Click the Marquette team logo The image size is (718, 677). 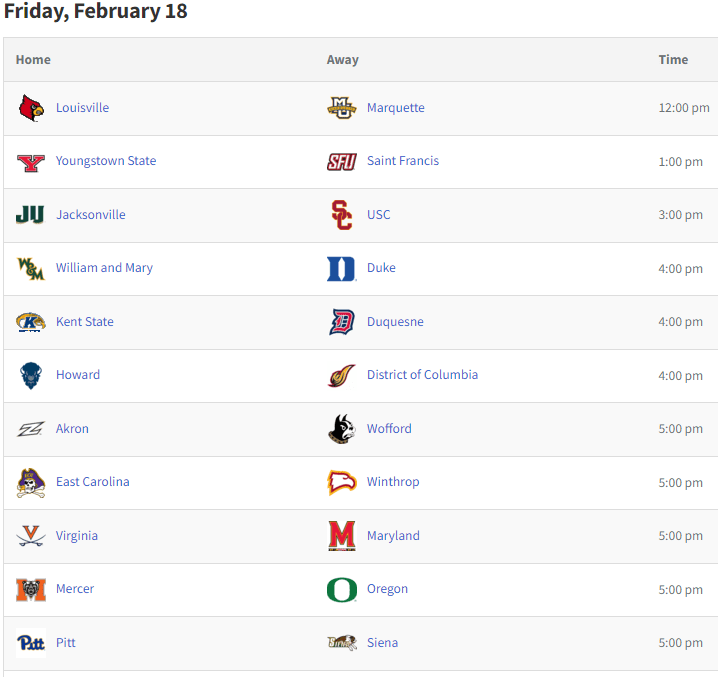tap(342, 108)
